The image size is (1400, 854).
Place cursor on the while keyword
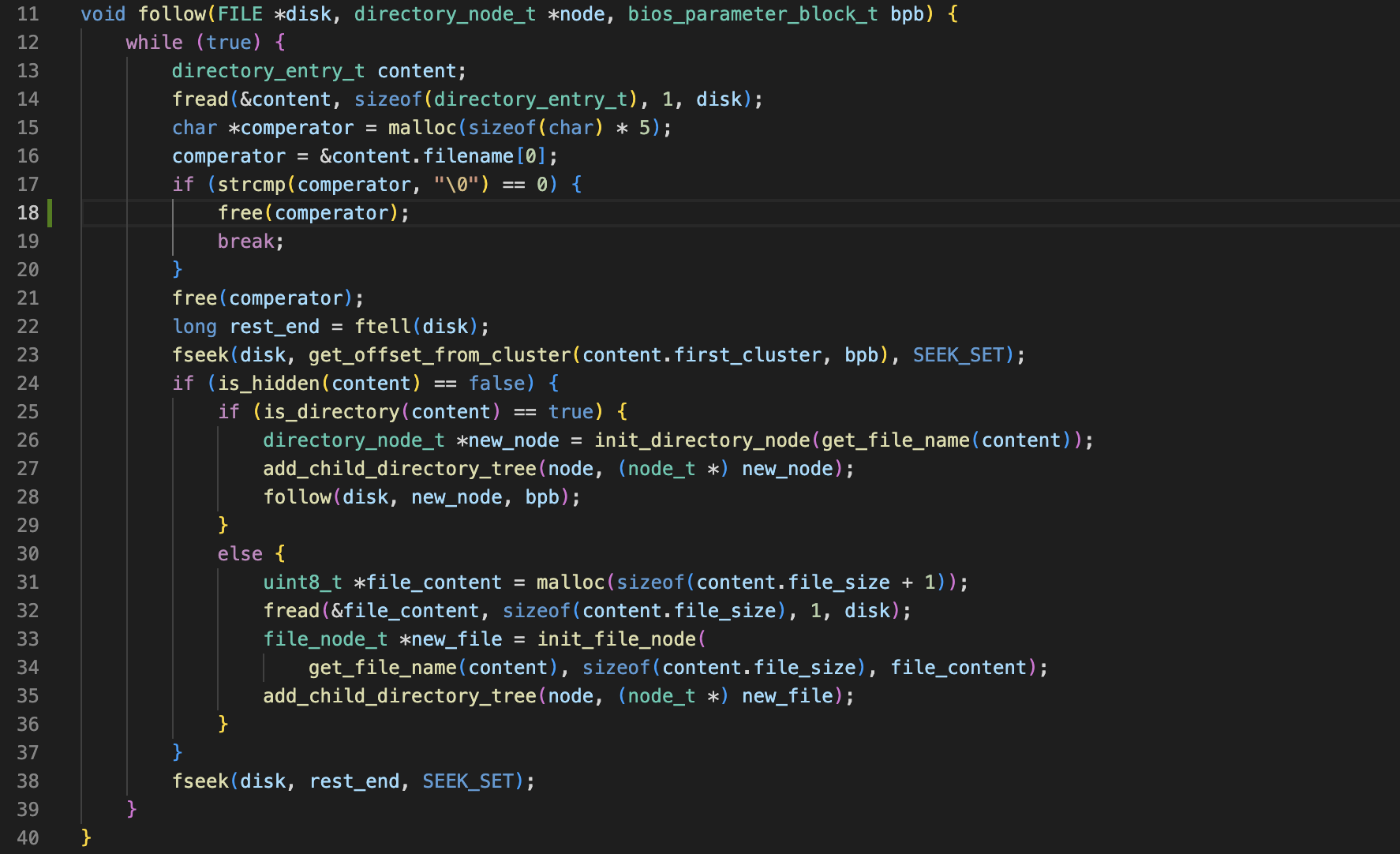154,43
